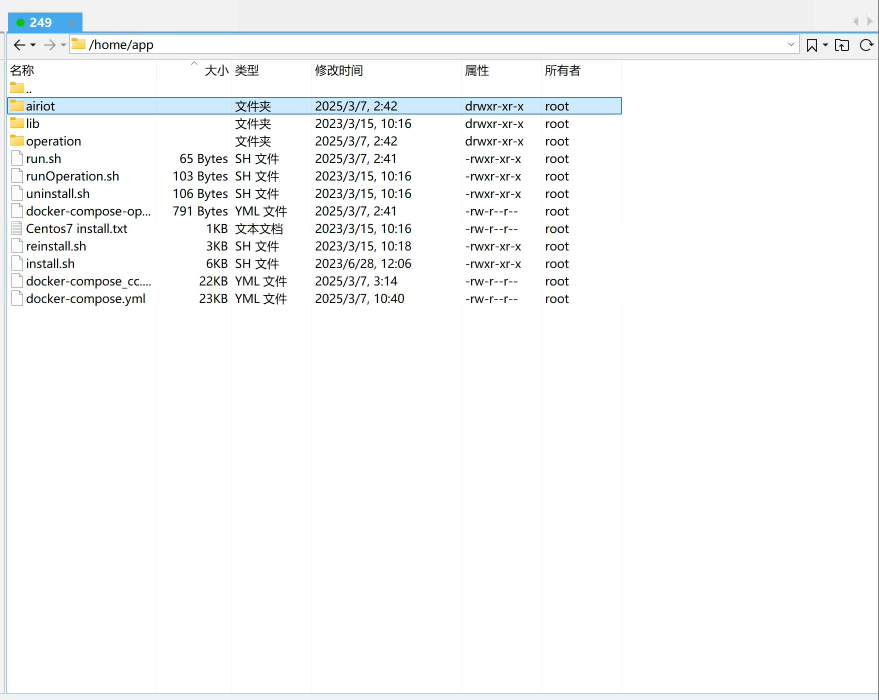Select the docker-compose.yml file
879x700 pixels.
tap(85, 299)
